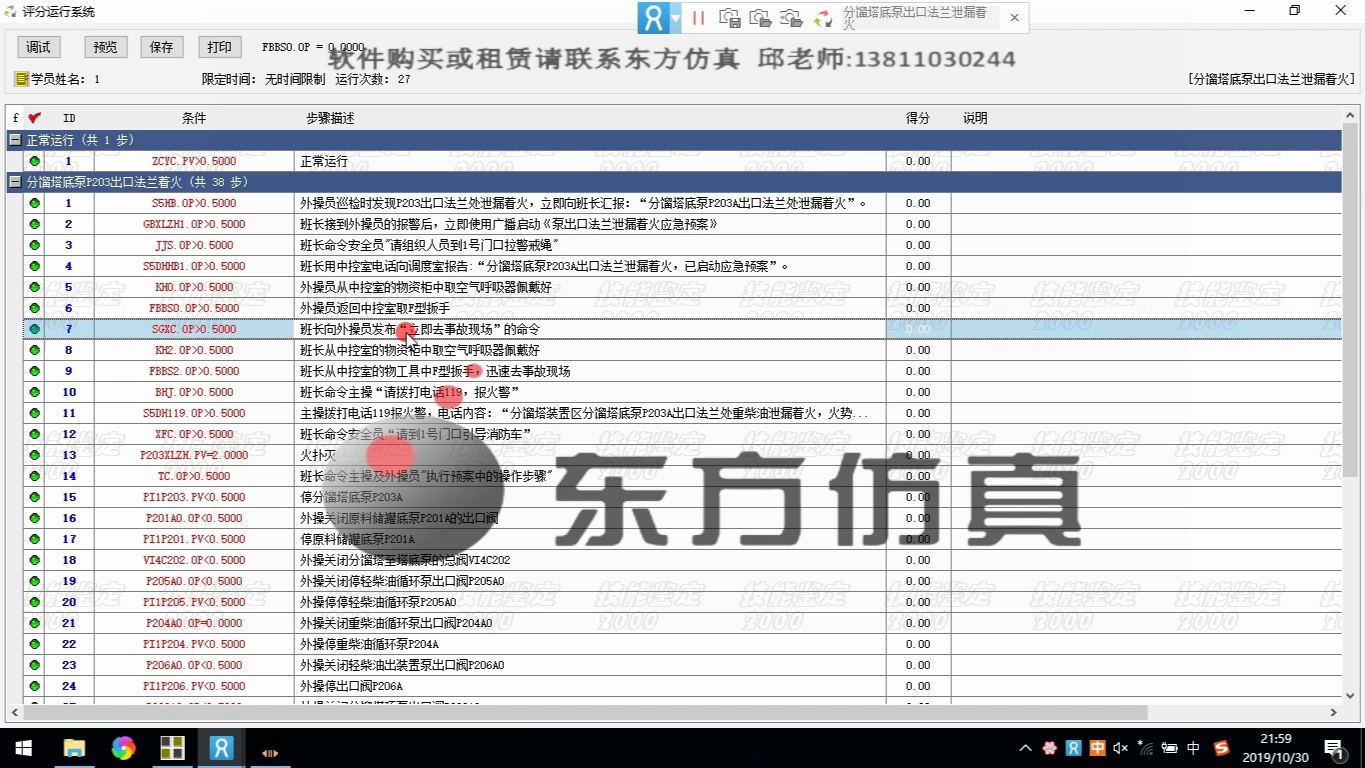
Task: Select step 外操停出口阀P206A
Action: pyautogui.click(x=352, y=686)
